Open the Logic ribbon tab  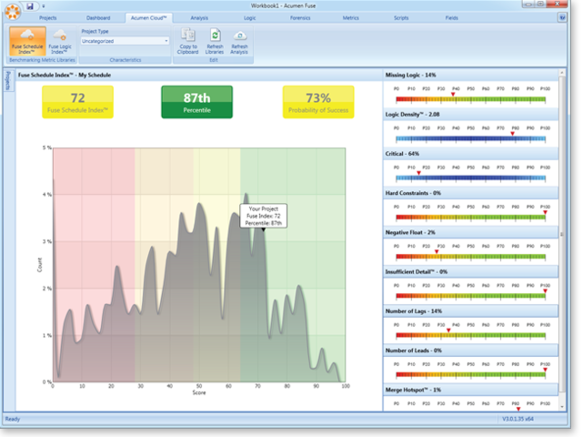250,18
